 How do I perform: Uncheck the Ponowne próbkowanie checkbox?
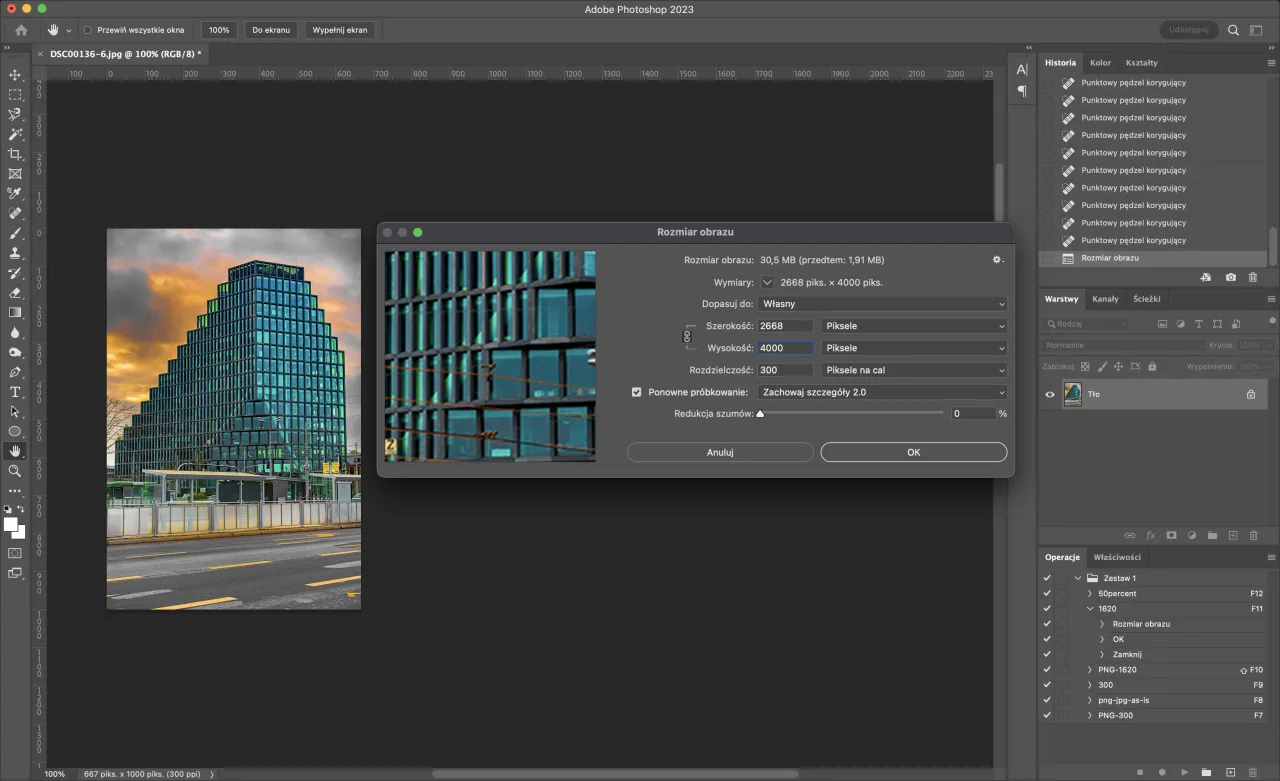[x=637, y=392]
